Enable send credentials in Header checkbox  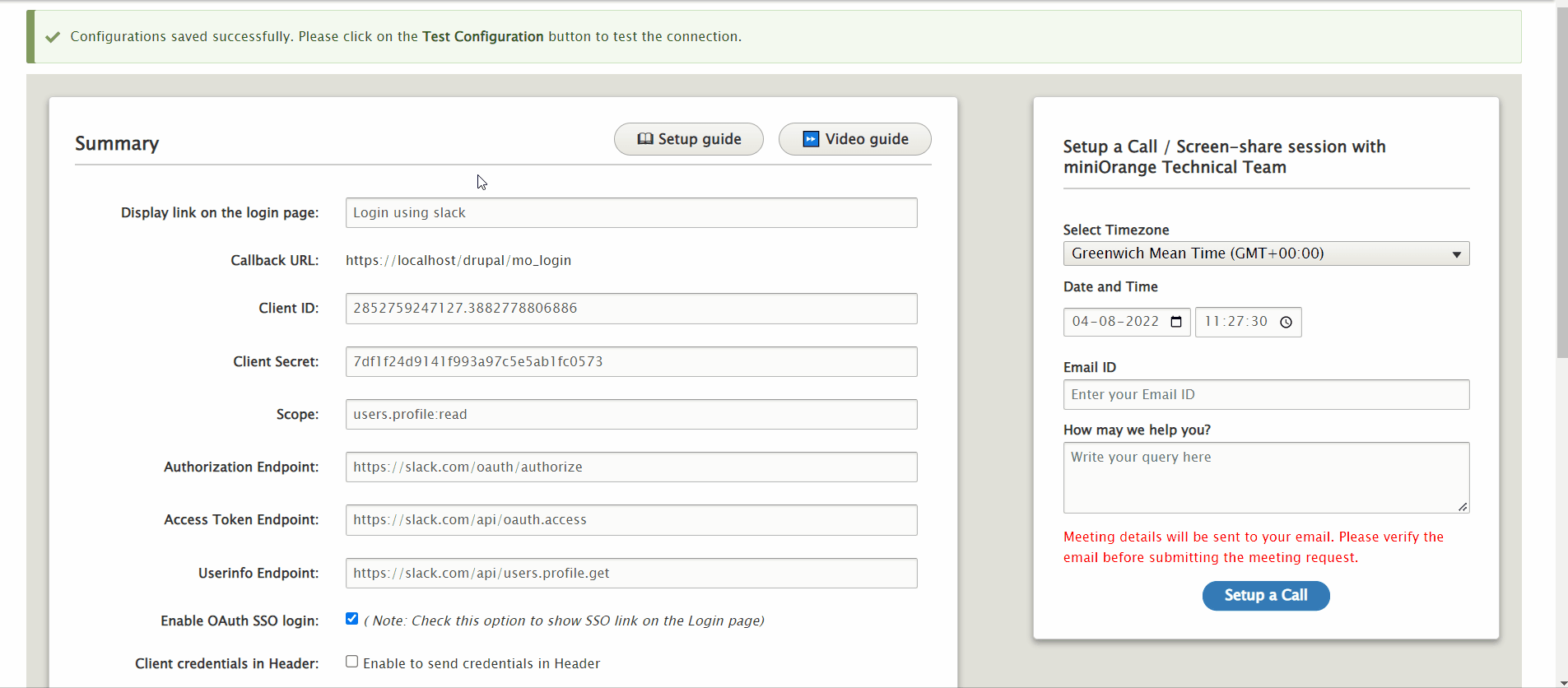(352, 662)
